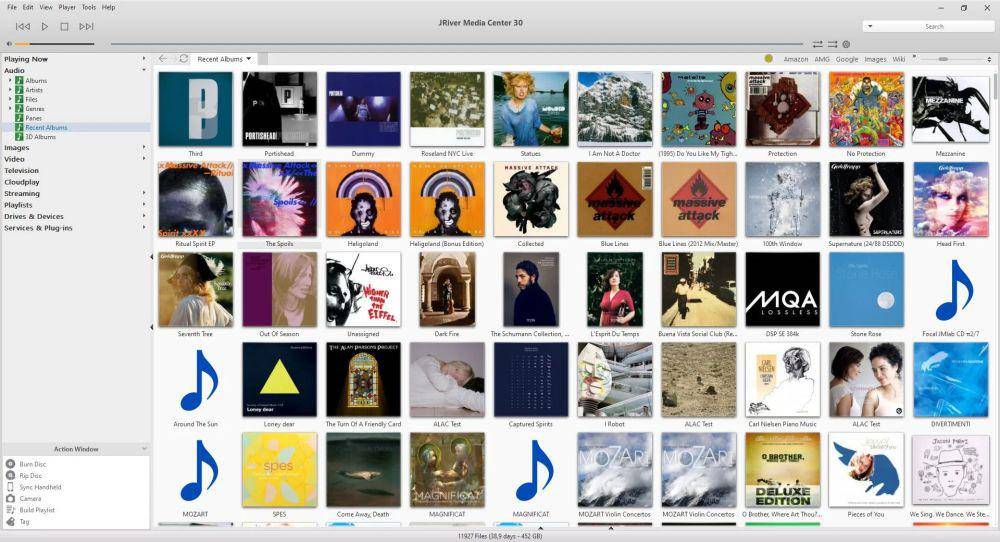This screenshot has height=542, width=1000.
Task: Click the Sync Handheld device icon
Action: pyautogui.click(x=10, y=487)
